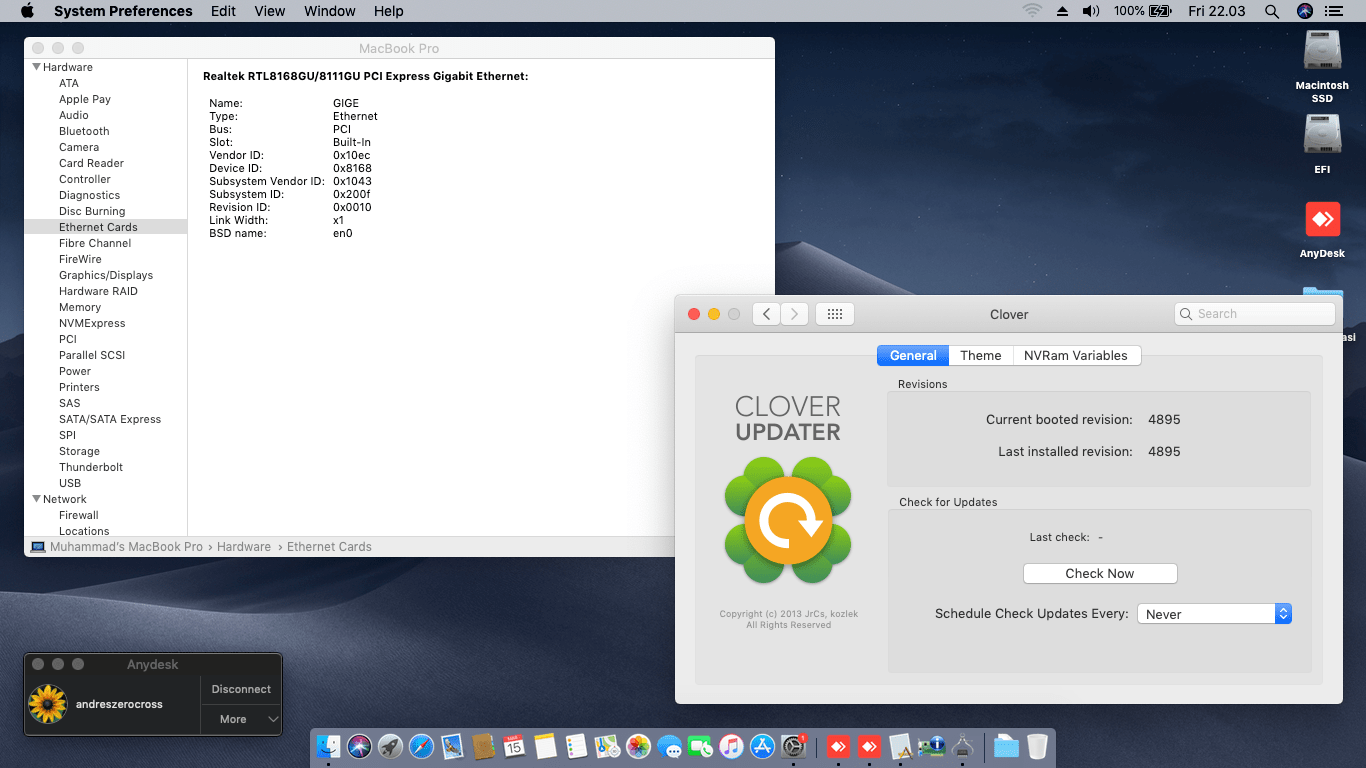This screenshot has width=1366, height=768.
Task: Open AnyDesk shortcut on the desktop
Action: tap(1322, 229)
